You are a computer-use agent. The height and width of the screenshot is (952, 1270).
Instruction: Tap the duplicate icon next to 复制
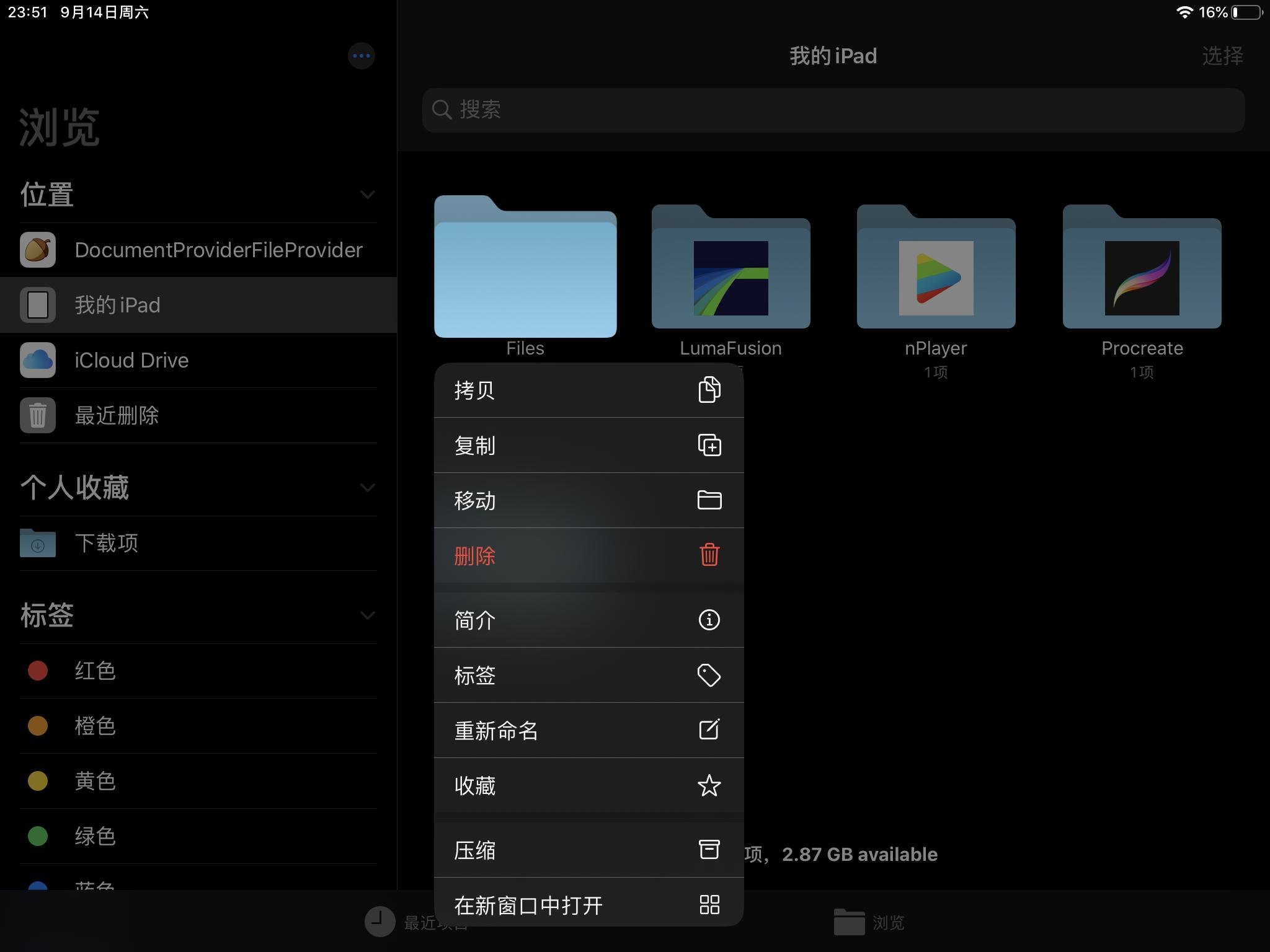tap(709, 445)
